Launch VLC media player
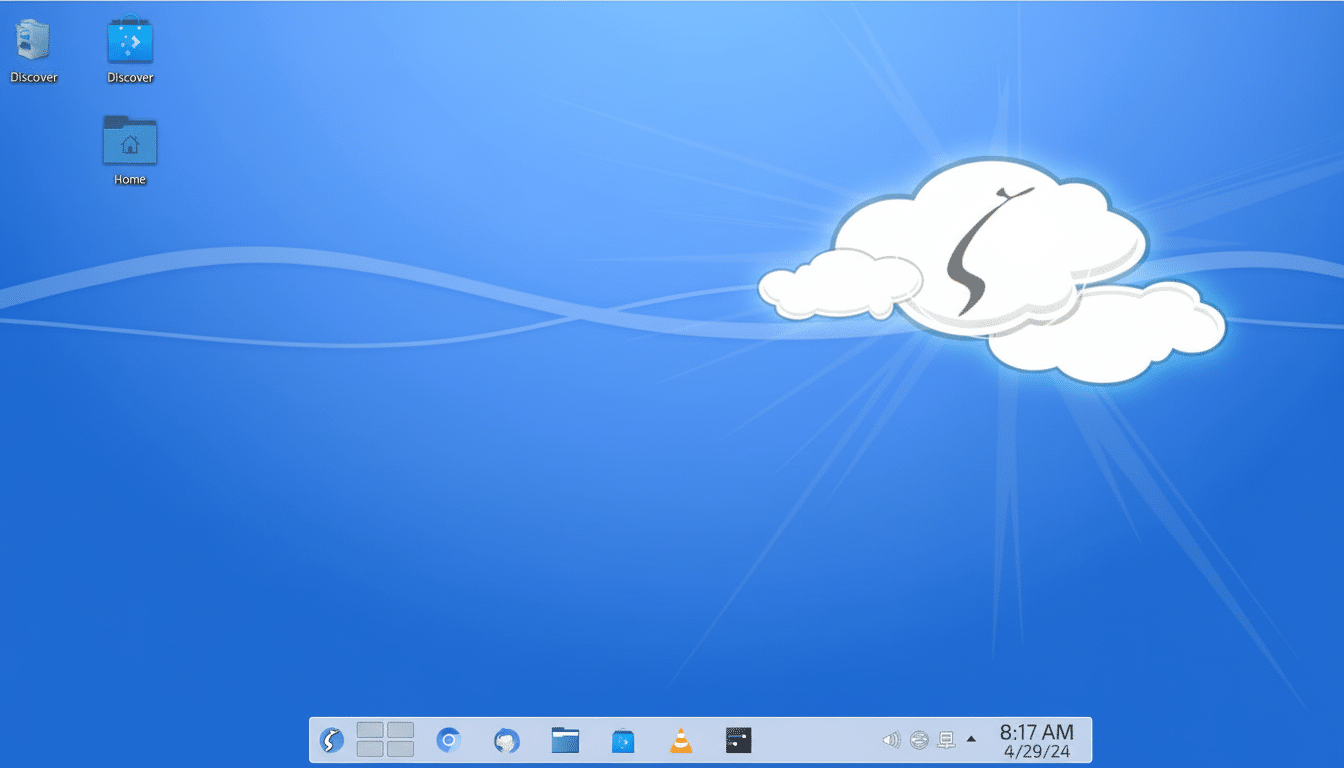The width and height of the screenshot is (1344, 768). point(681,739)
